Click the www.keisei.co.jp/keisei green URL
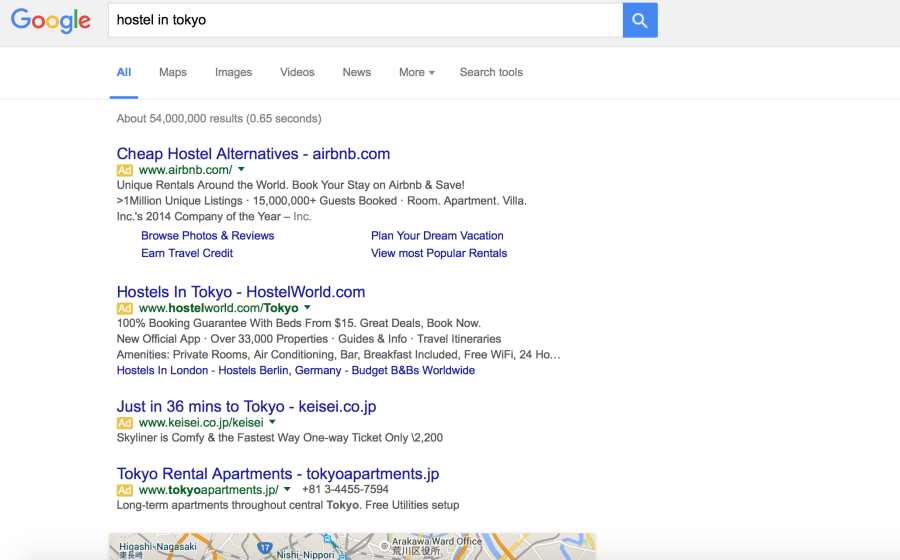 click(201, 423)
